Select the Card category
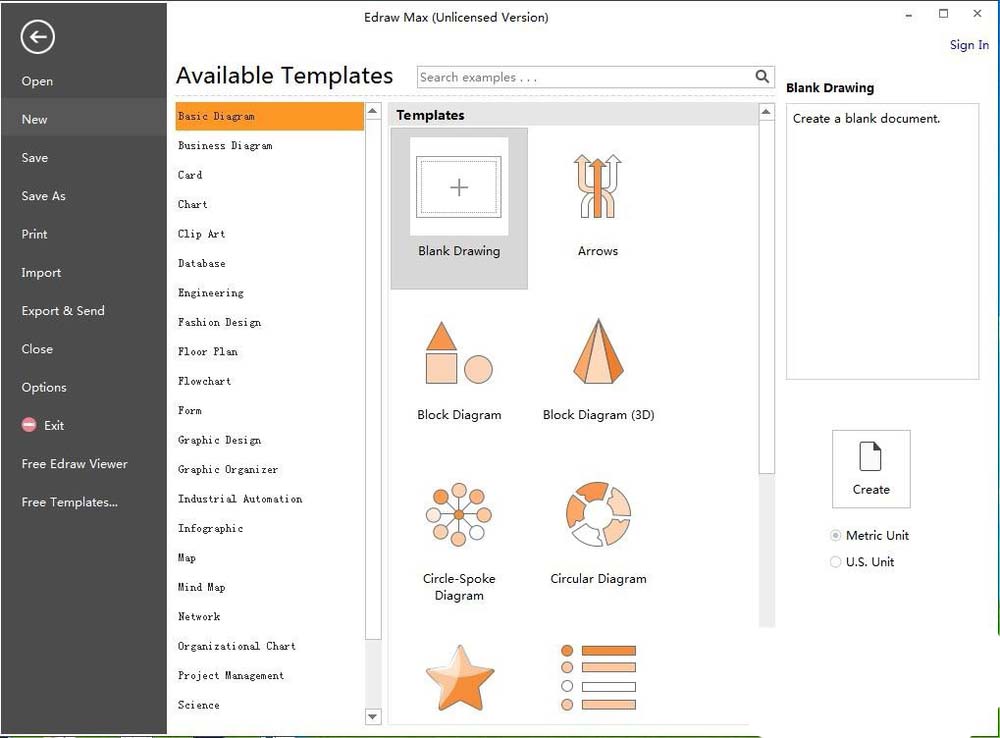This screenshot has height=738, width=1000. pos(190,175)
